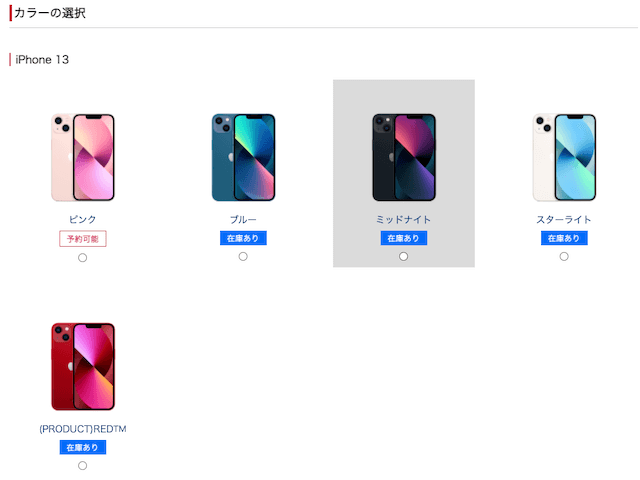
Task: Pick the スターライト radio button
Action: 564,256
